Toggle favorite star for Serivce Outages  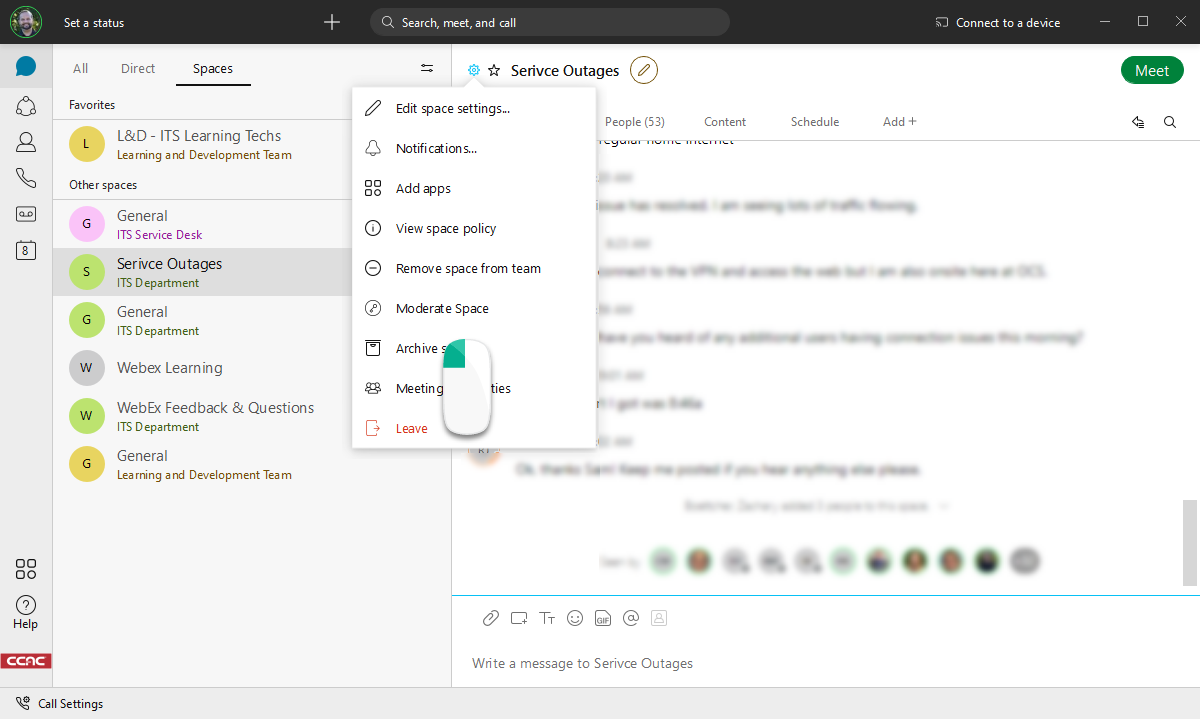coord(495,70)
